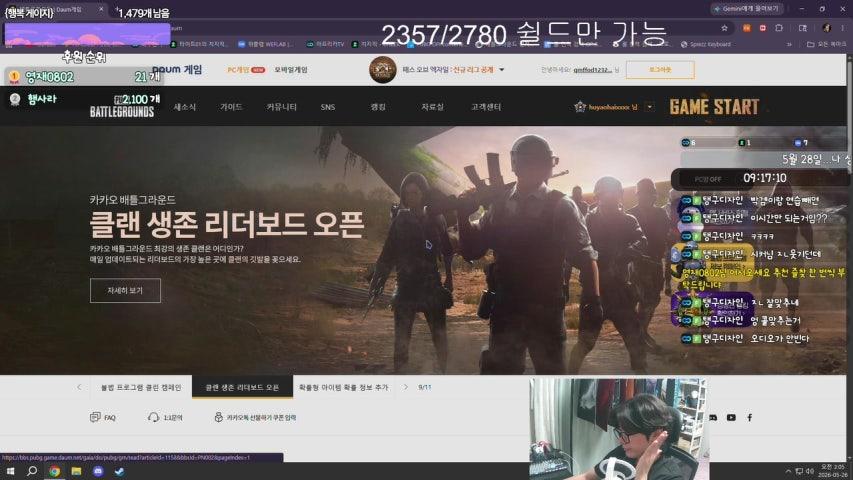Open the 고객센터 menu
This screenshot has width=853, height=480.
click(486, 107)
